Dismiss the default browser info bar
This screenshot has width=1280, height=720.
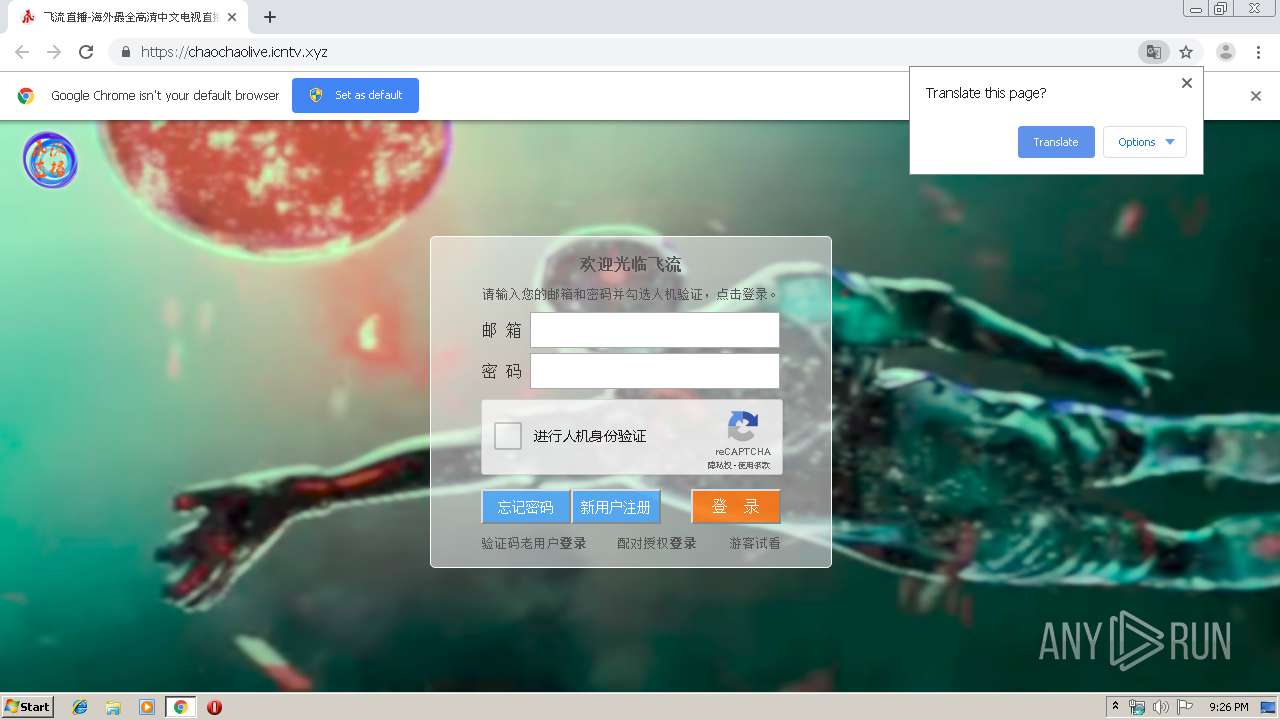pos(1256,96)
